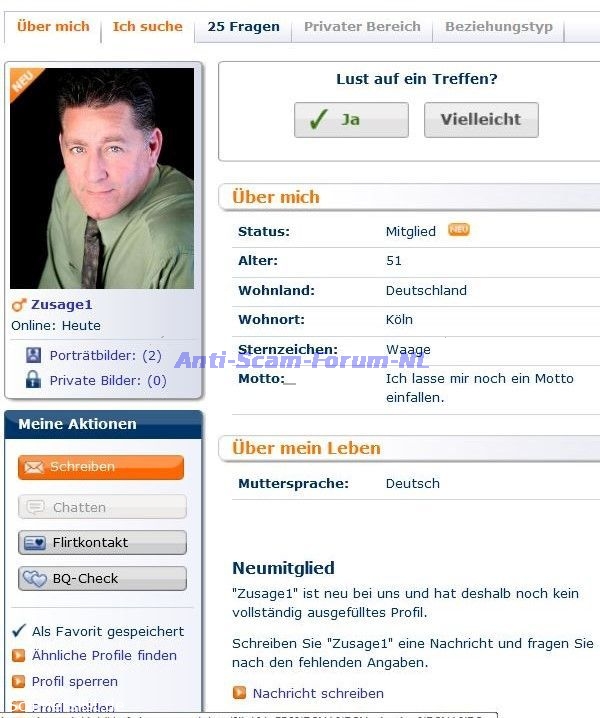The width and height of the screenshot is (600, 718).
Task: Click the envelope icon on Schreiben button
Action: pyautogui.click(x=34, y=467)
